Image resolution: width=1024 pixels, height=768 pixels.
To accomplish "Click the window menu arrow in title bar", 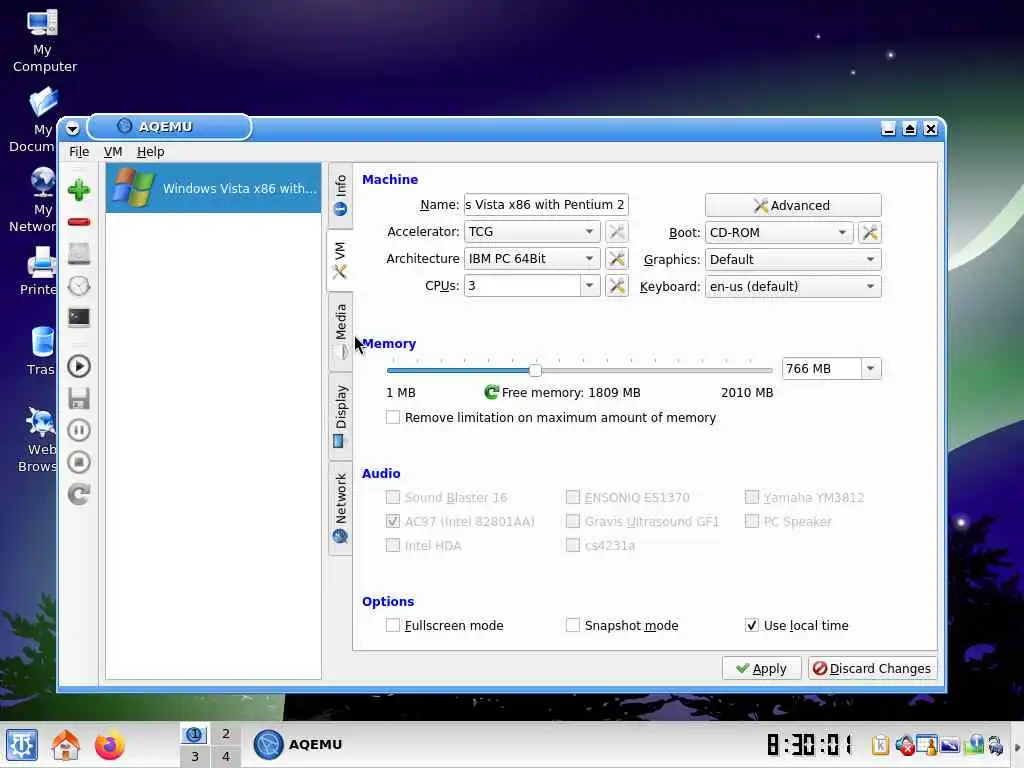I will (x=72, y=128).
